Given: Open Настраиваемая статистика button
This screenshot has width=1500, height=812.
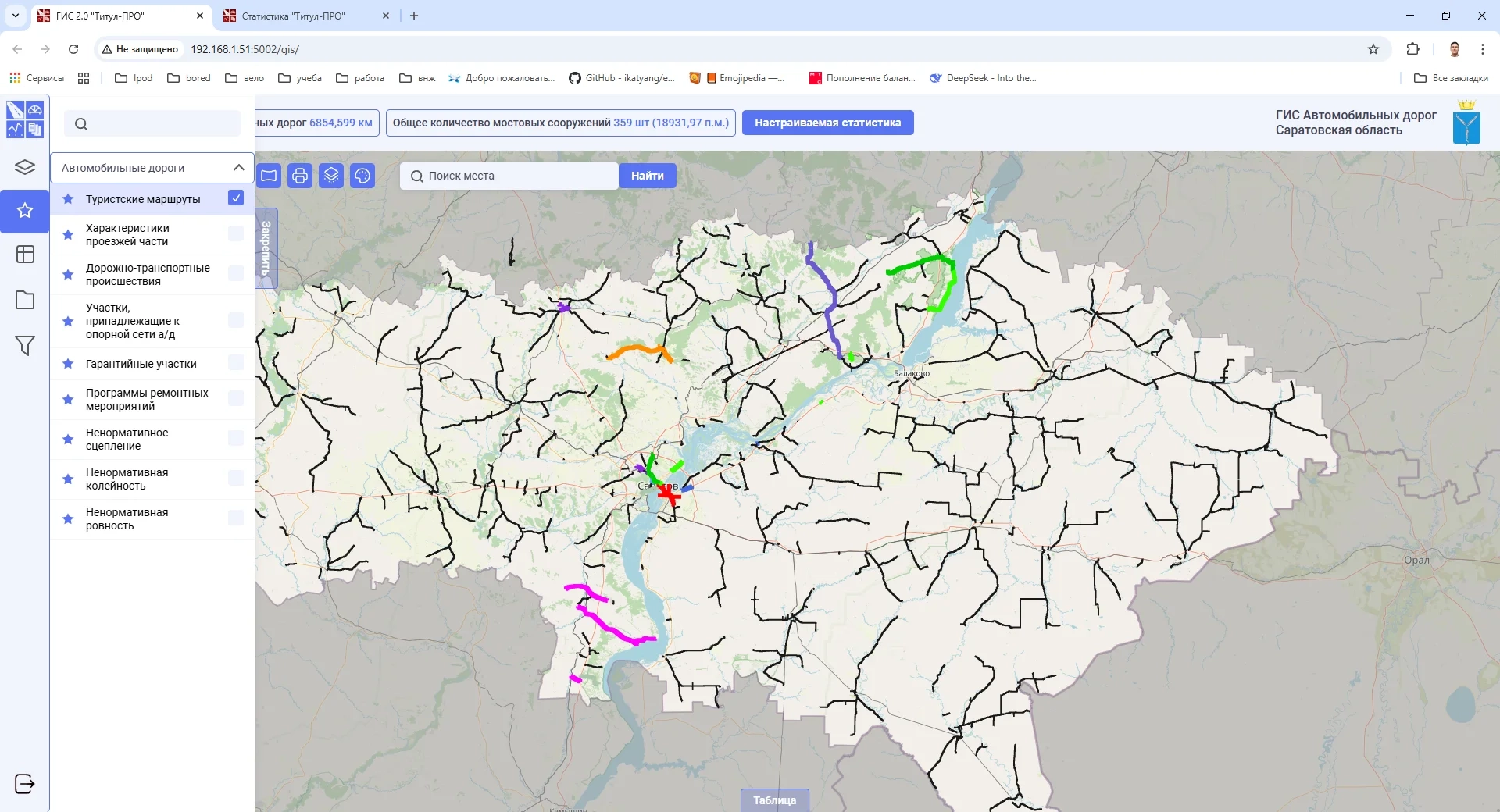Looking at the screenshot, I should 827,123.
